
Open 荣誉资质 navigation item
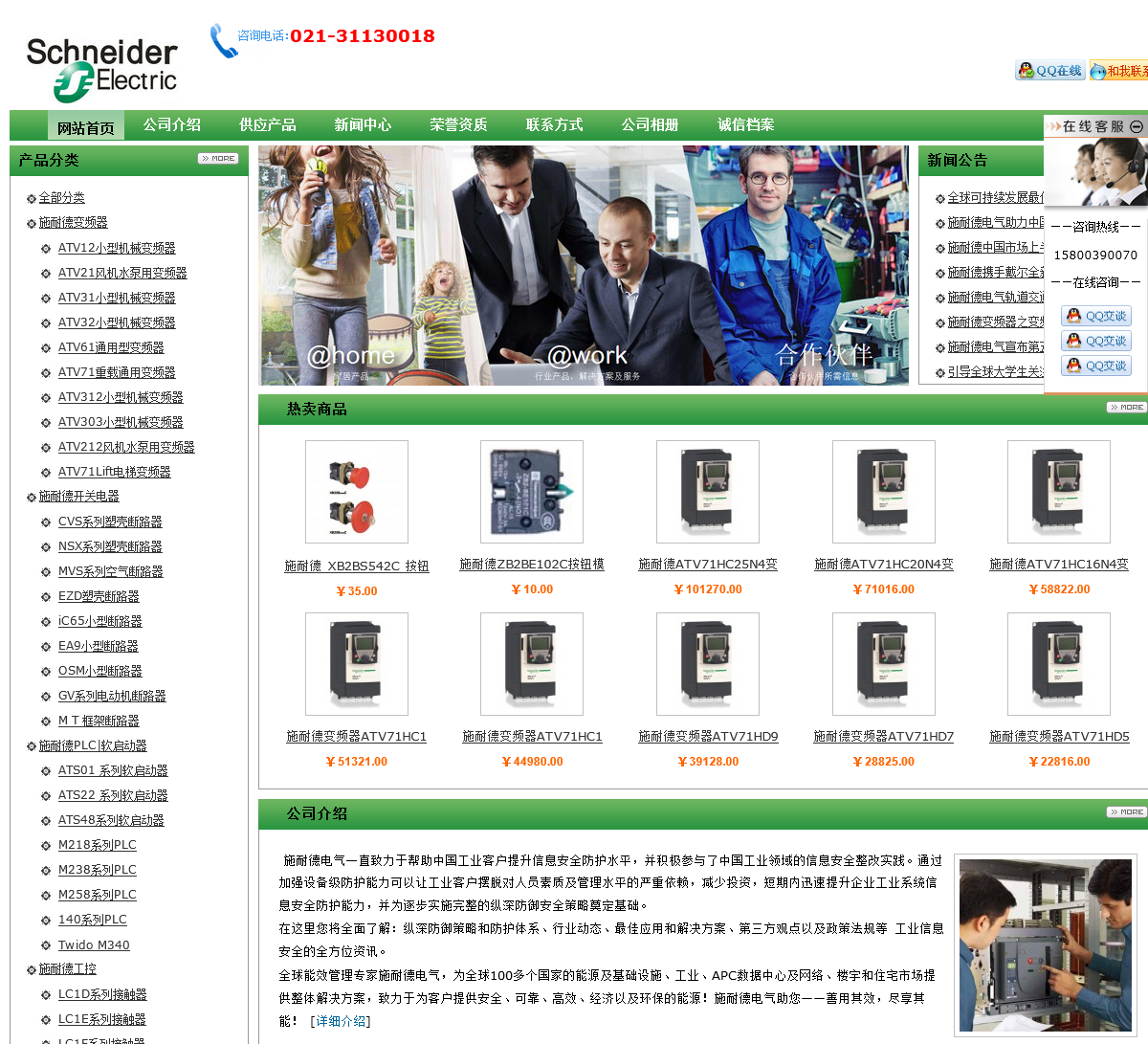(x=459, y=125)
